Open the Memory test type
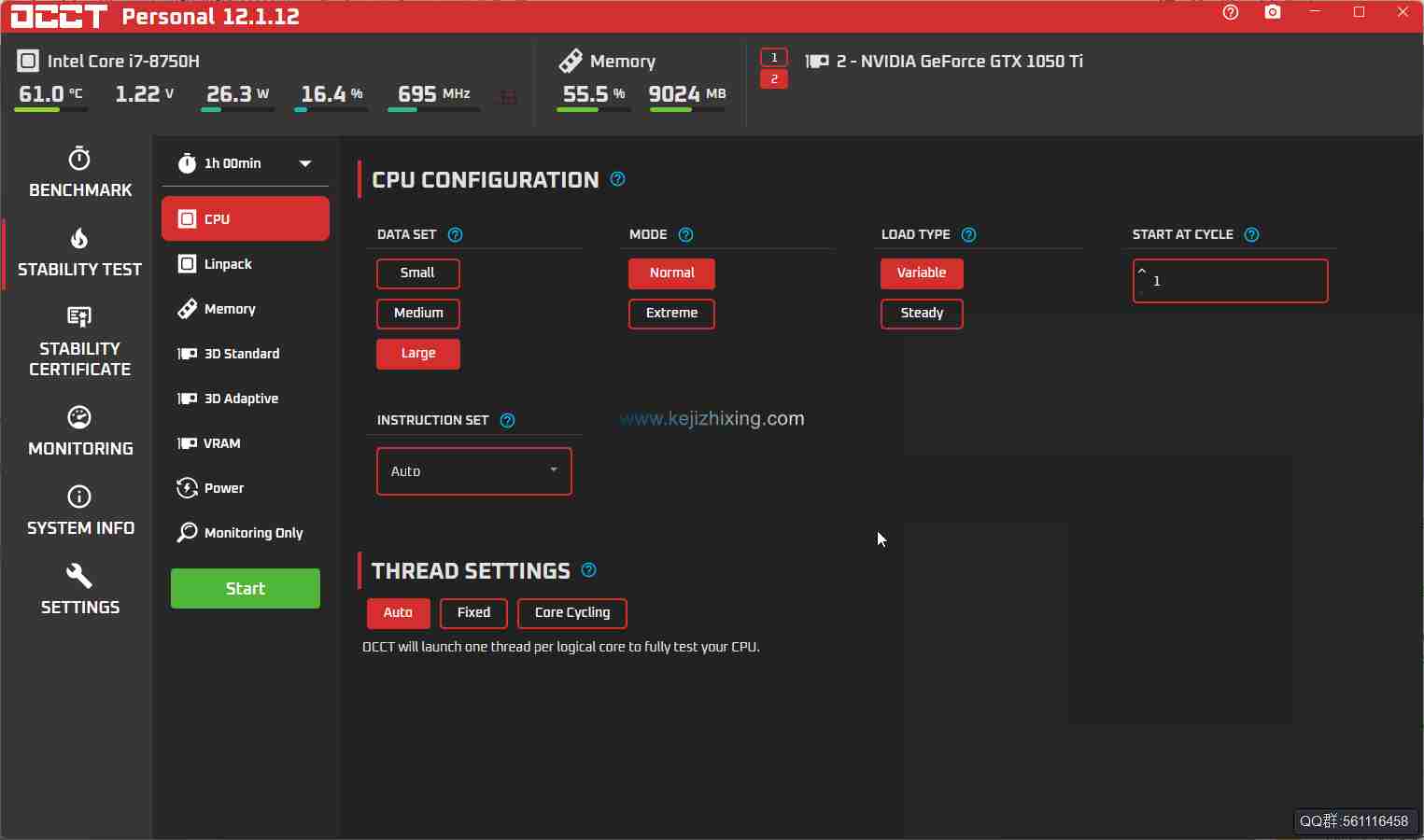Screen dimensions: 1424x840 pyautogui.click(x=245, y=308)
